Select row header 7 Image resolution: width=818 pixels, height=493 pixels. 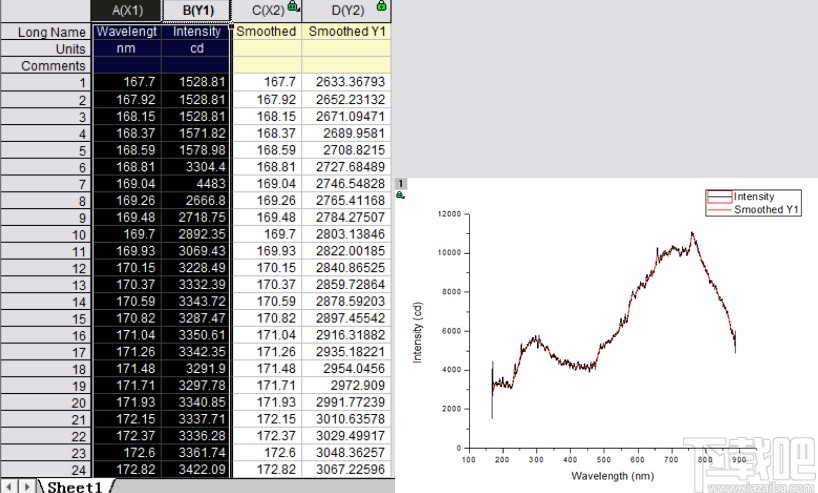coord(46,184)
